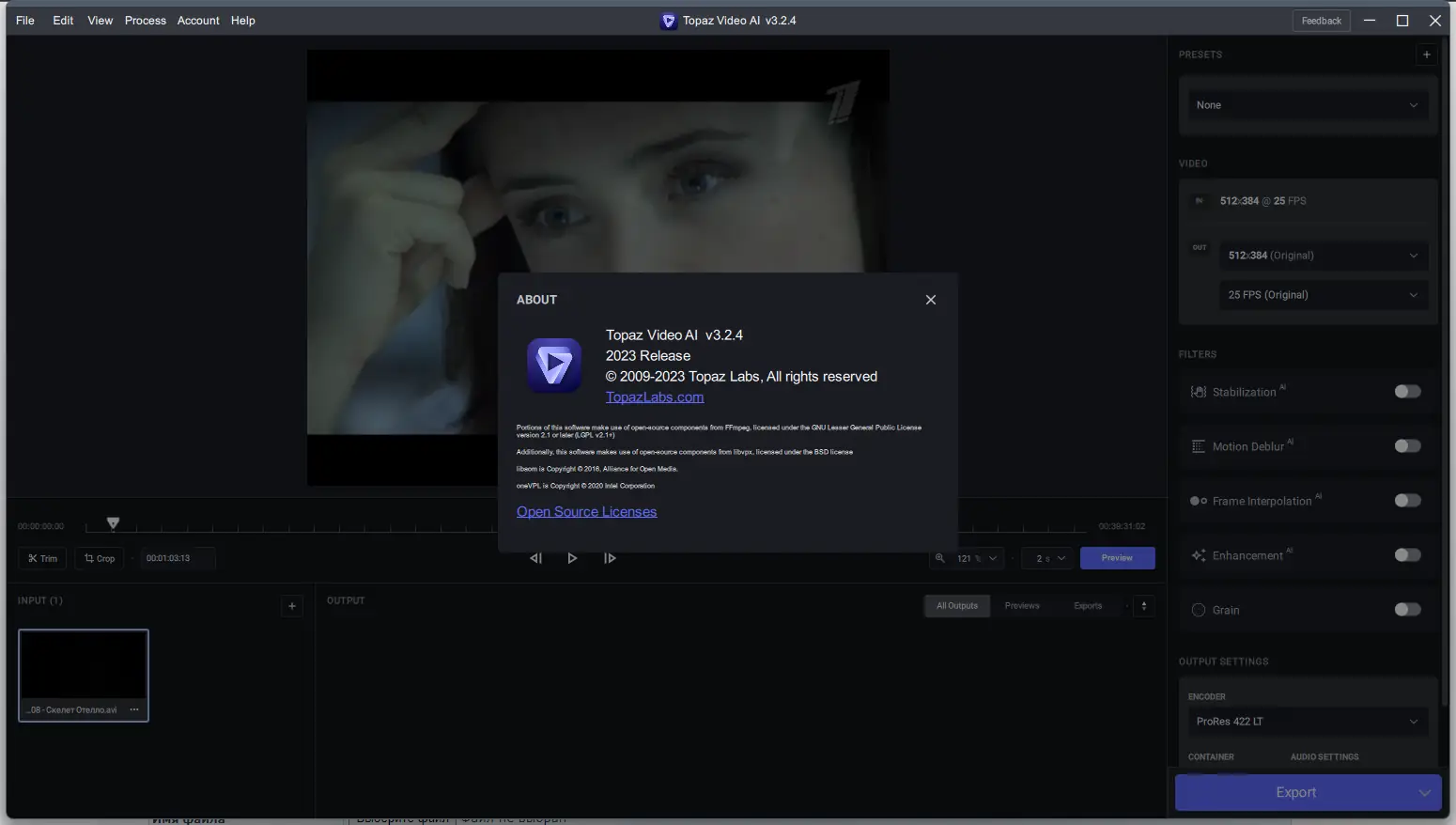
Task: Expand the Presets dropdown showing None
Action: click(x=1308, y=105)
